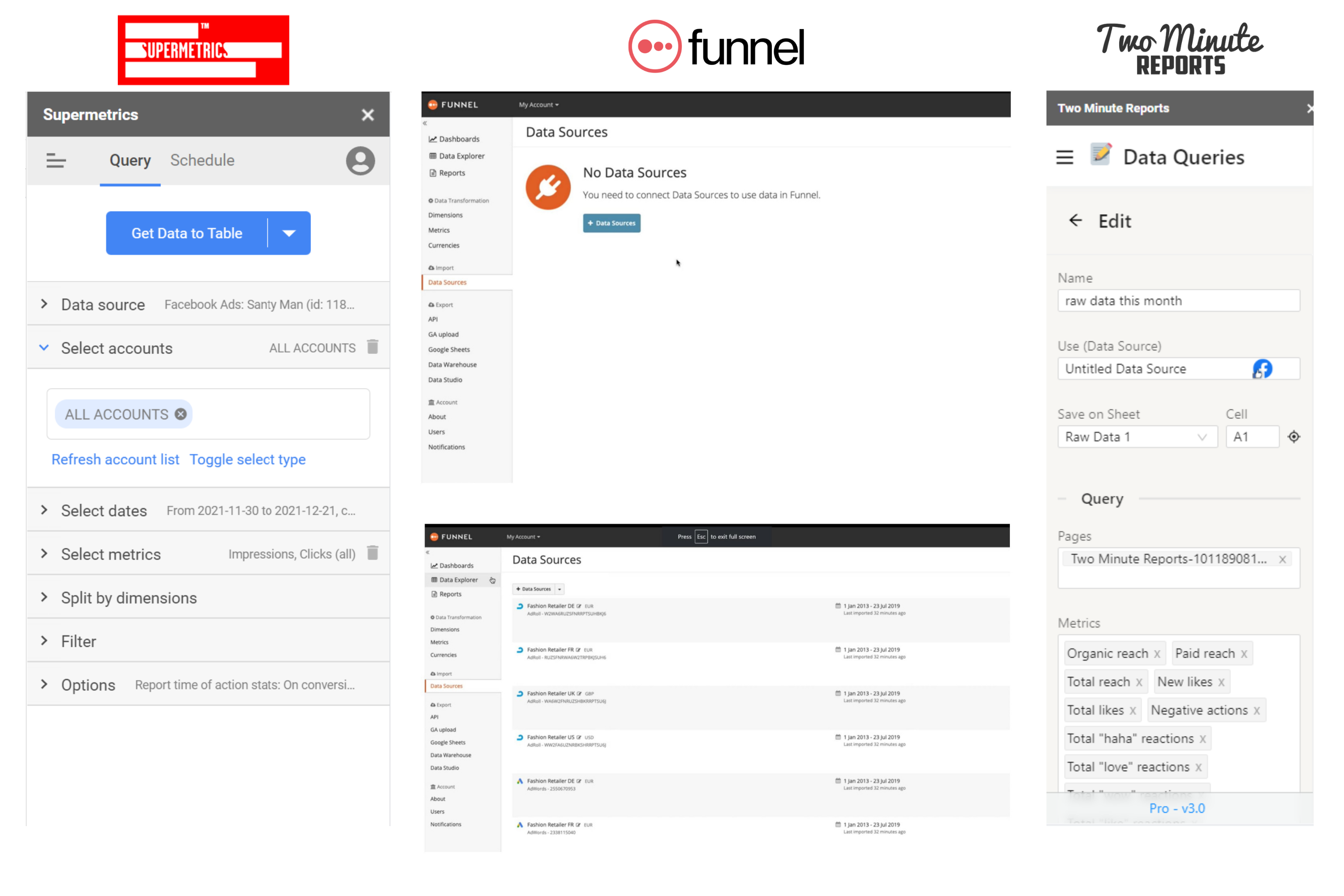Remove the ALL ACCOUNTS chip
Image resolution: width=1344 pixels, height=896 pixels.
tap(181, 414)
